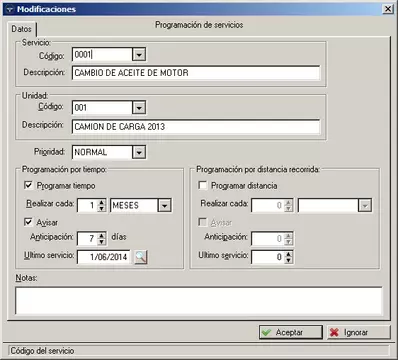Click the Programación de servicios heading text

click(199, 25)
